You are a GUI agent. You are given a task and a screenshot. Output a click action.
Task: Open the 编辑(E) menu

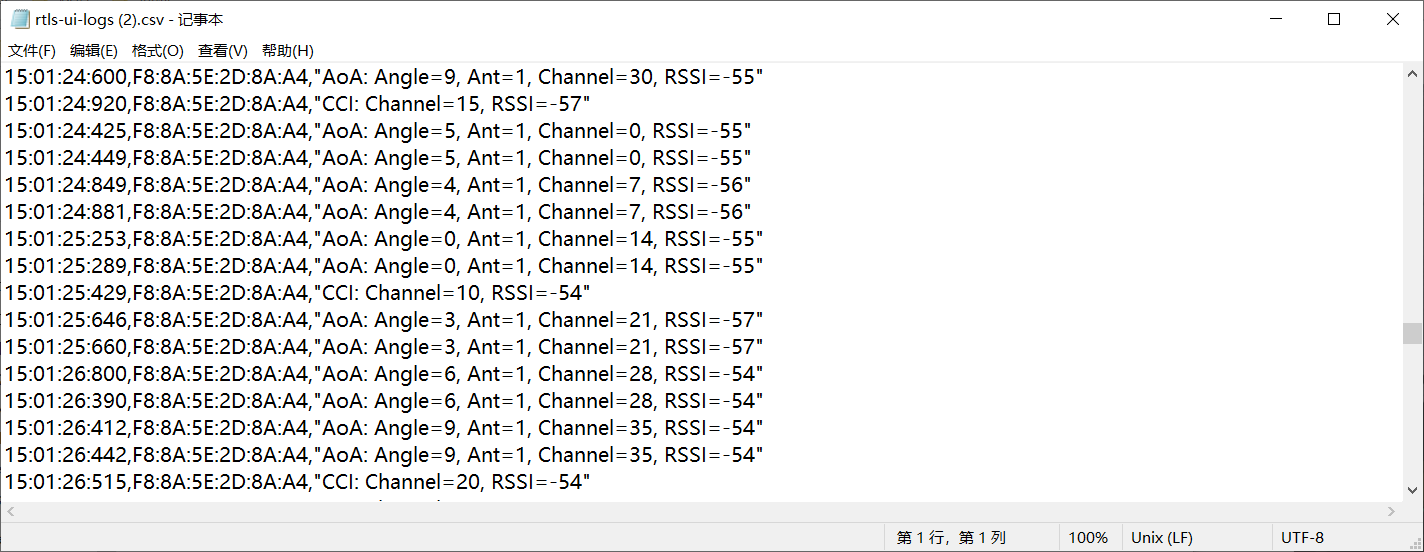(94, 51)
